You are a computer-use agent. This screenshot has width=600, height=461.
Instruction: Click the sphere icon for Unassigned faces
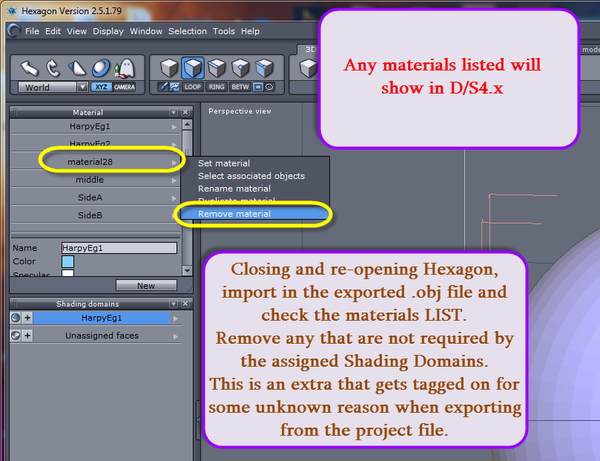(x=15, y=336)
